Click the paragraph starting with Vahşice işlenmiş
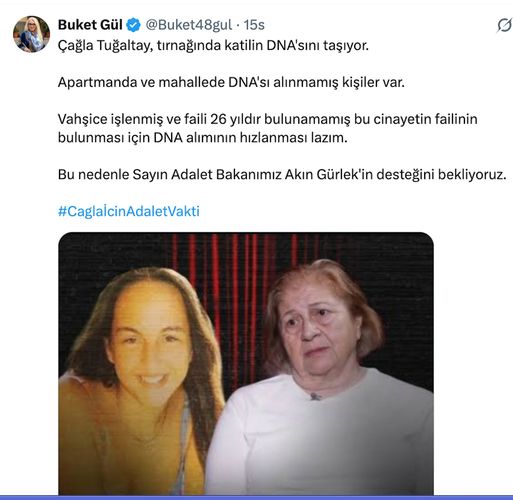The width and height of the screenshot is (513, 500). 268,128
